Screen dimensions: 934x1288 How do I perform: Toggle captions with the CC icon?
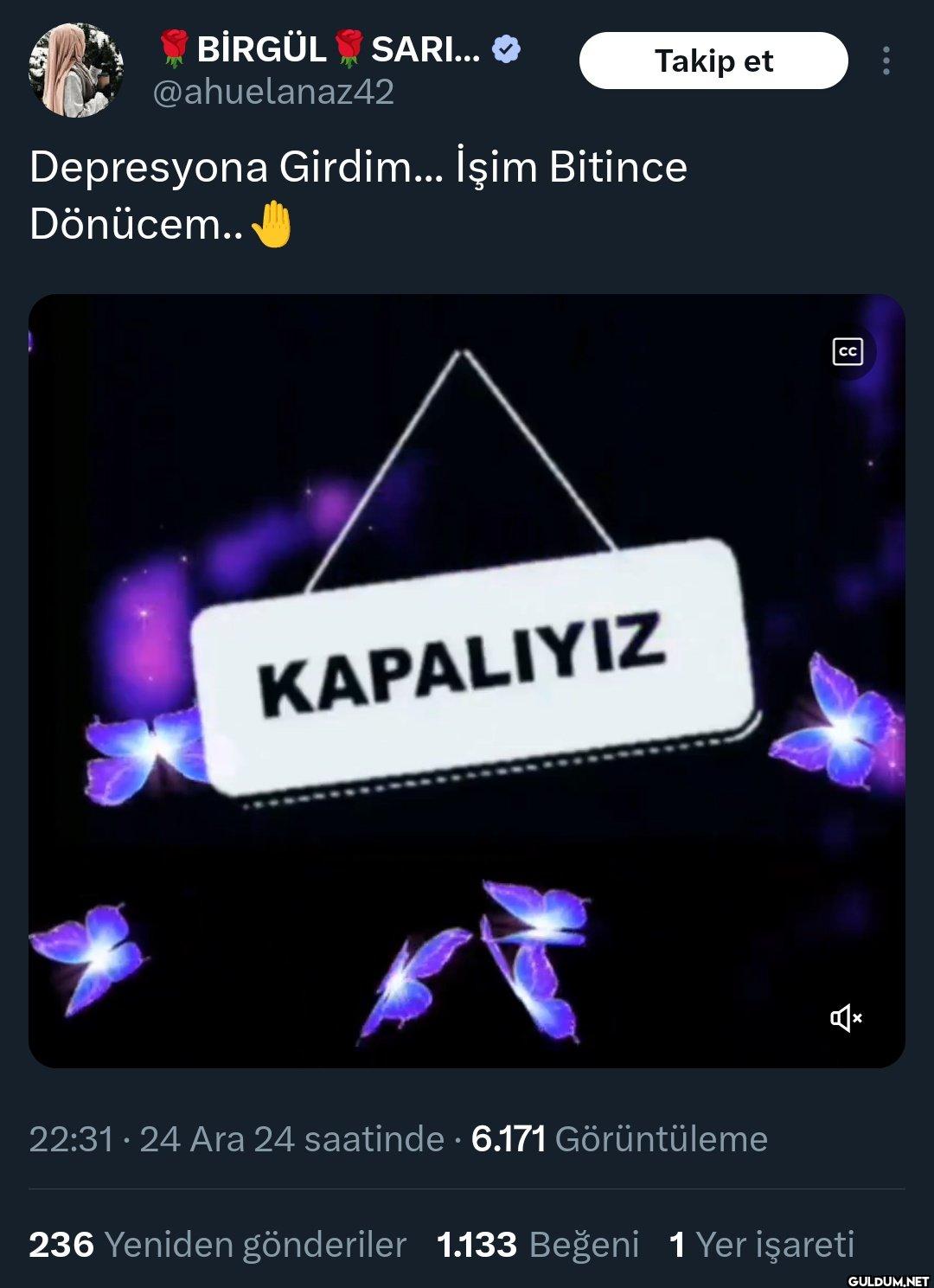tap(848, 352)
